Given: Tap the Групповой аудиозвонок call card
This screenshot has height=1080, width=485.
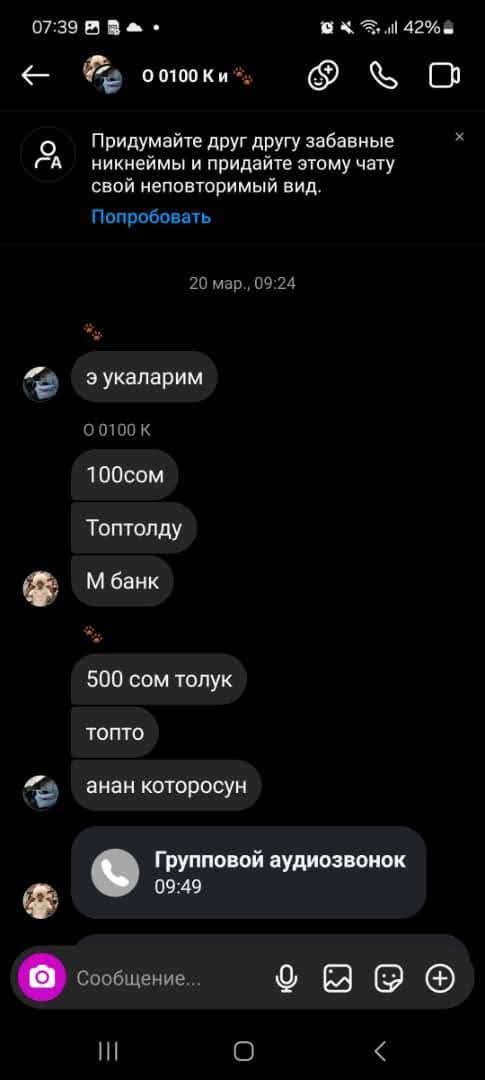Looking at the screenshot, I should [x=249, y=872].
